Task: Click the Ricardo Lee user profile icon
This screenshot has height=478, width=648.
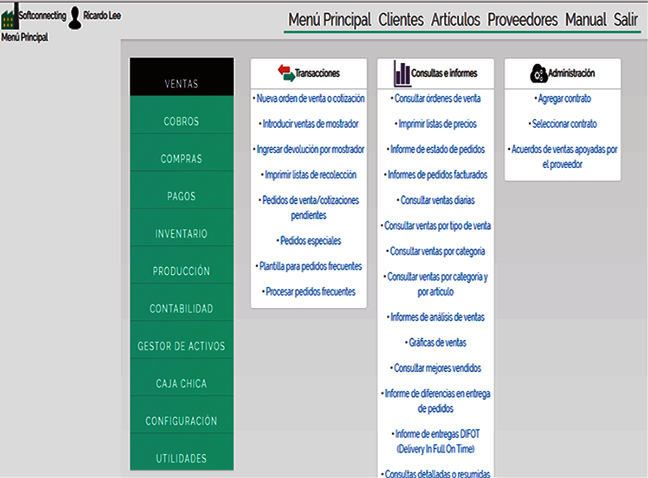Action: click(74, 18)
